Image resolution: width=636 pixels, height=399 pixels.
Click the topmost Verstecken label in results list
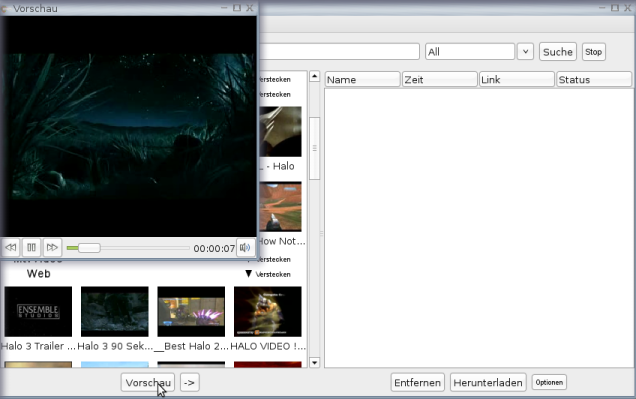(x=275, y=79)
